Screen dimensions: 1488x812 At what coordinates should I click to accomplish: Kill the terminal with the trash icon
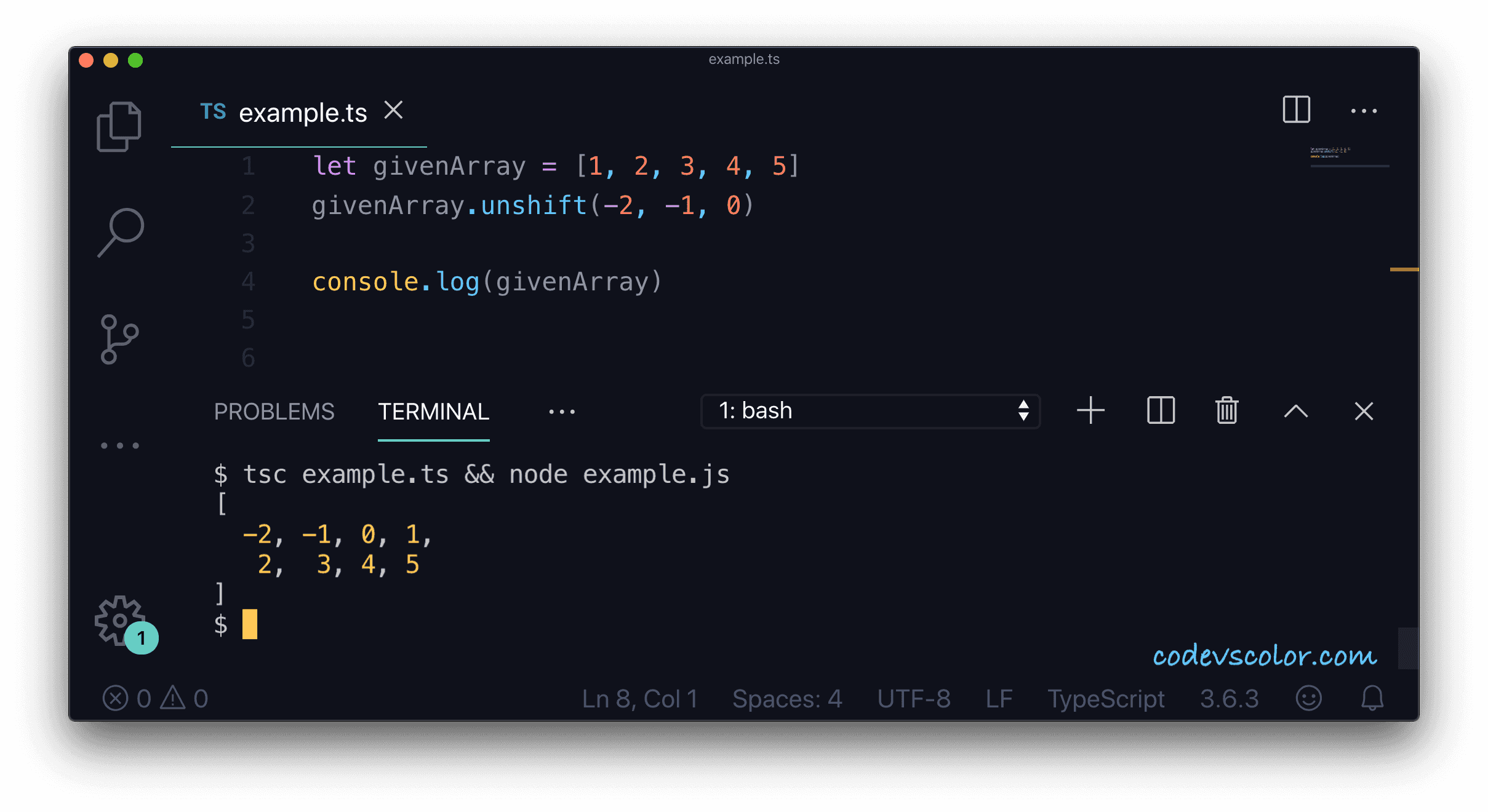[x=1226, y=410]
